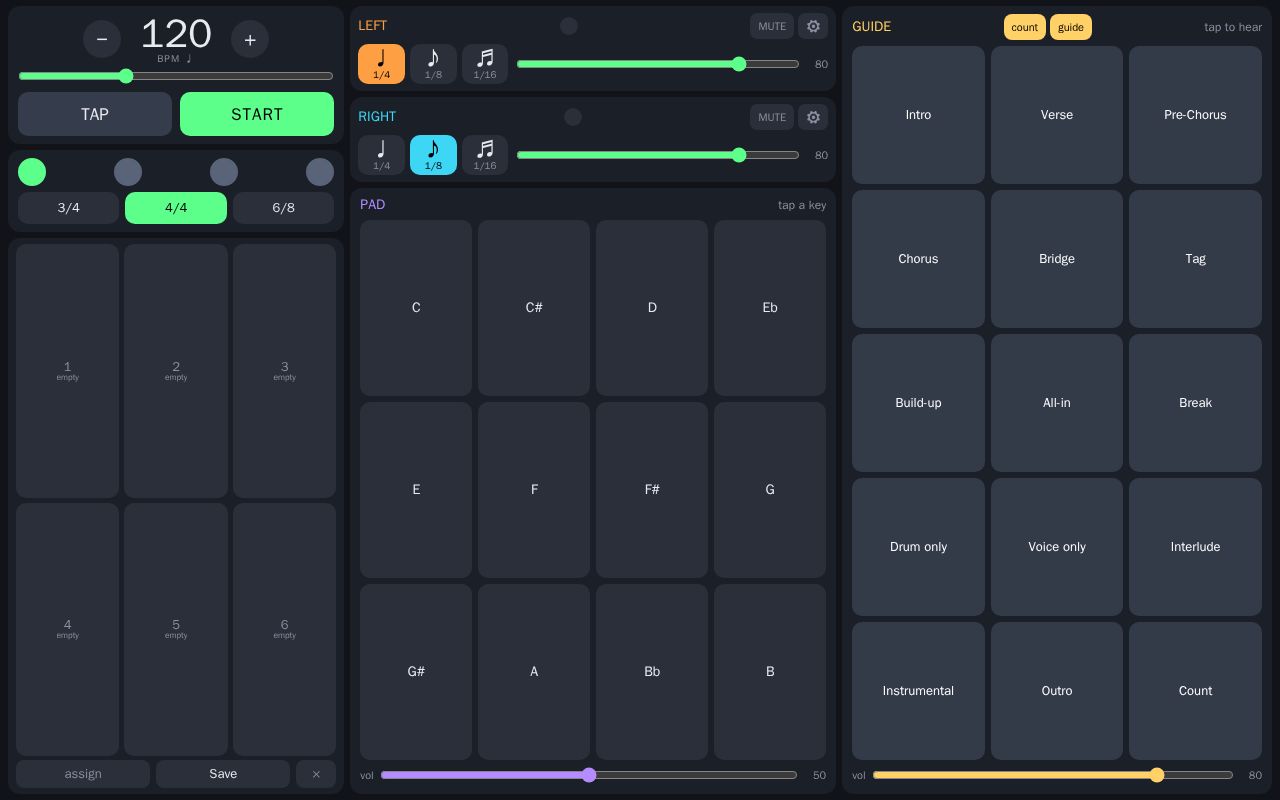The image size is (1280, 800).
Task: Toggle the count option in GUIDE
Action: pyautogui.click(x=1024, y=27)
